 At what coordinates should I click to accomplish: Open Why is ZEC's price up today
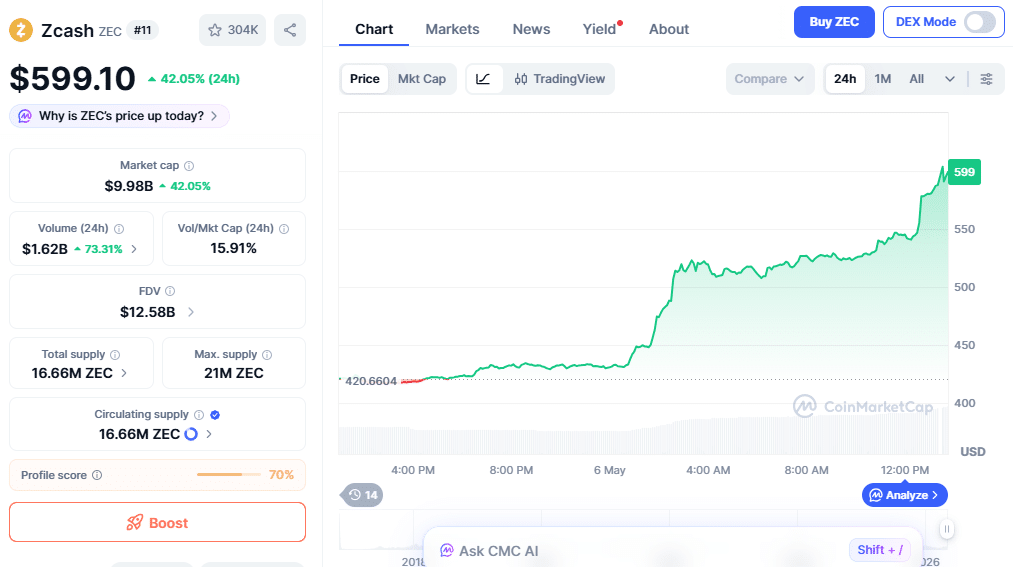pos(120,116)
